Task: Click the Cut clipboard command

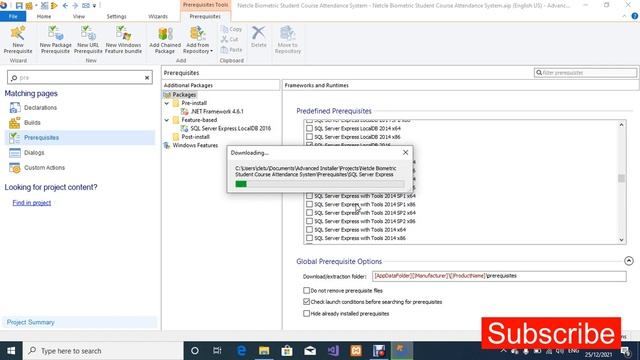Action: click(230, 40)
